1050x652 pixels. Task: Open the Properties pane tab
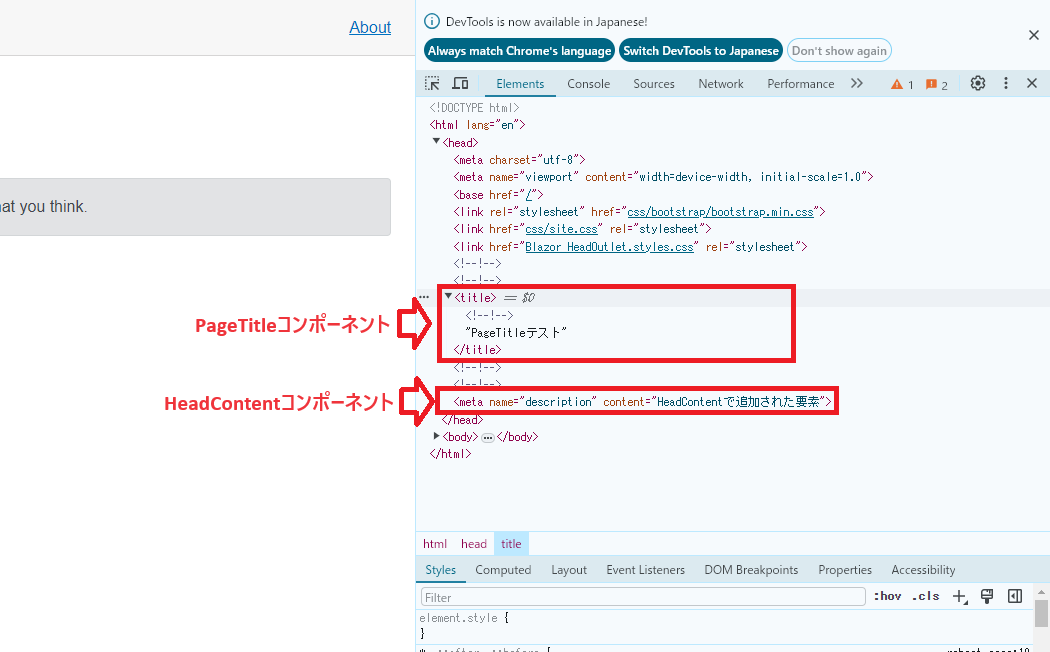click(x=844, y=570)
